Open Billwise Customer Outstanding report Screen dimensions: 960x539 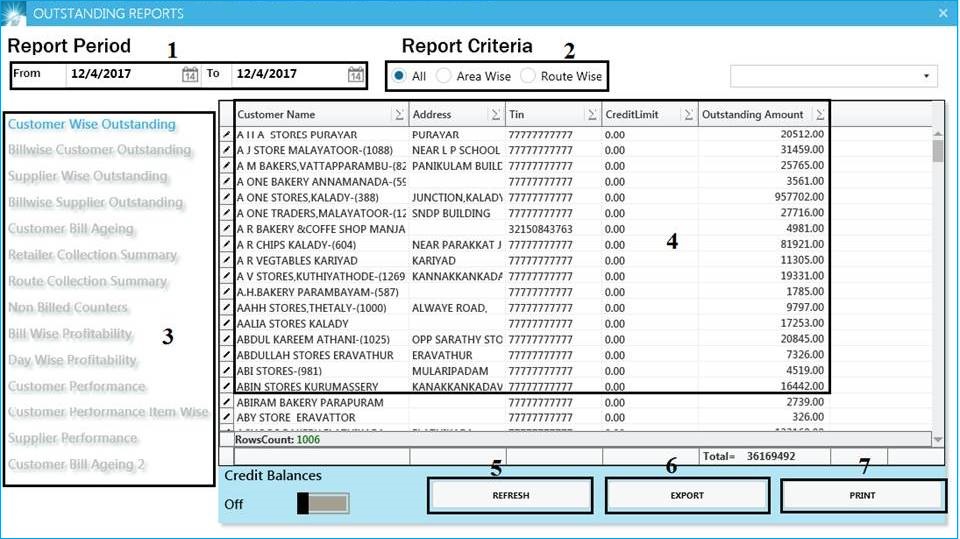pos(99,150)
